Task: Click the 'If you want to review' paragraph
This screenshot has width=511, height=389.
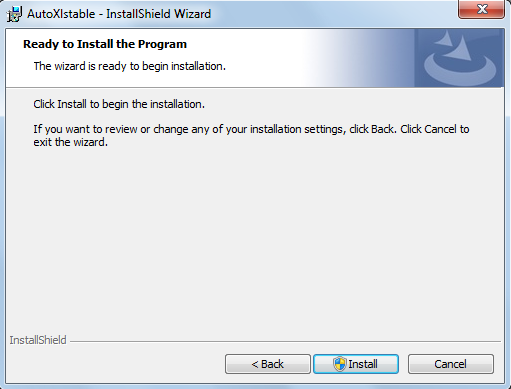Action: (251, 136)
